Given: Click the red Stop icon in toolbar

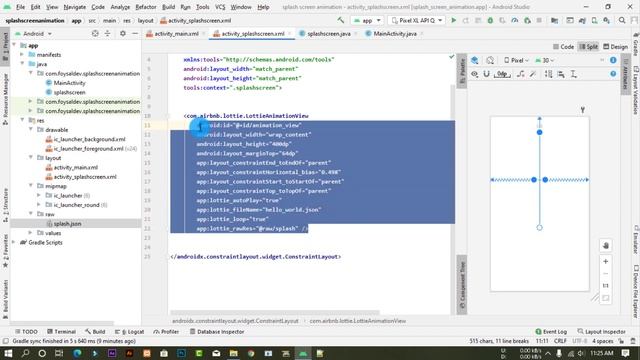Looking at the screenshot, I should pos(539,20).
